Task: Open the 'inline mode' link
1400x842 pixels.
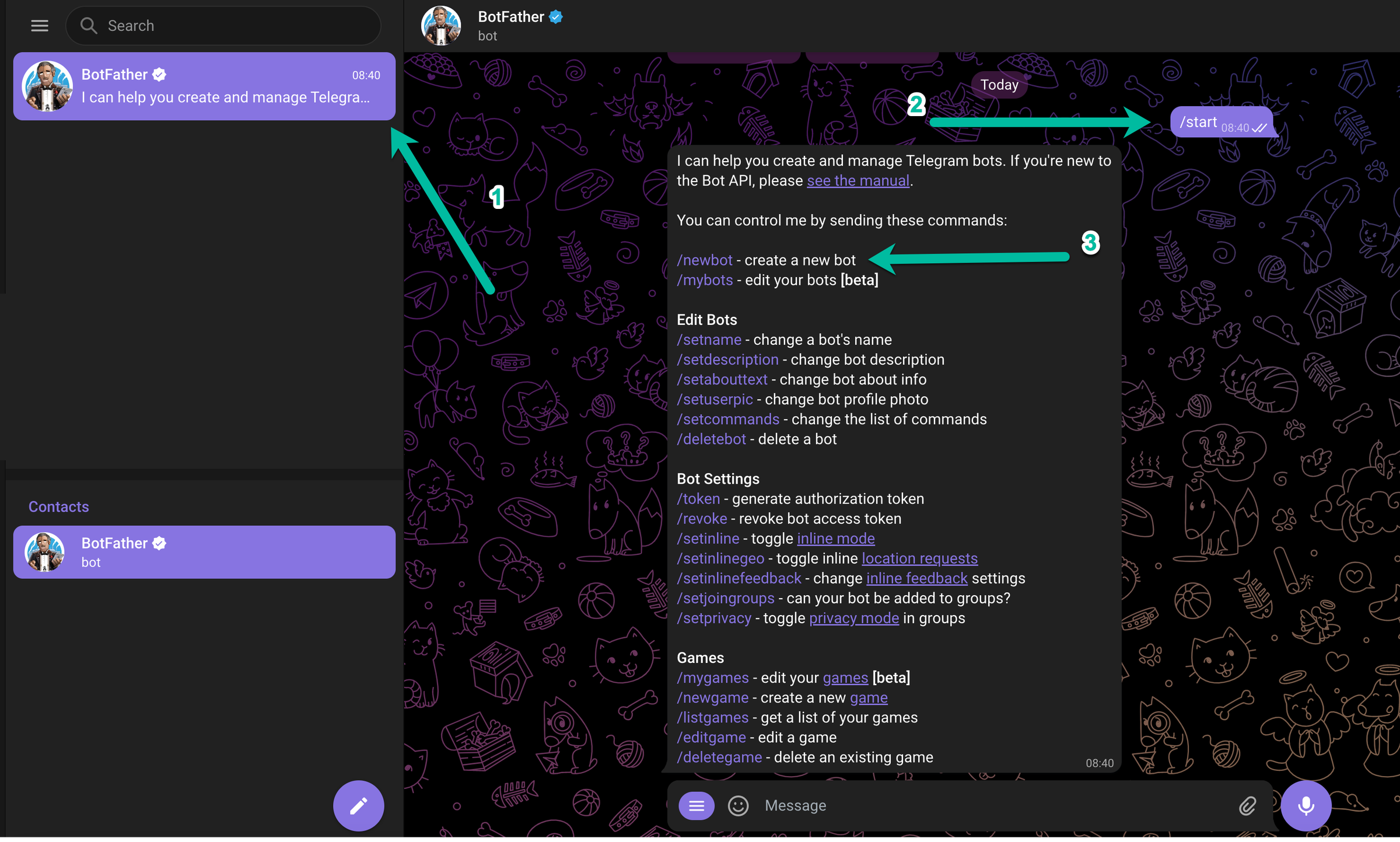Action: [835, 538]
